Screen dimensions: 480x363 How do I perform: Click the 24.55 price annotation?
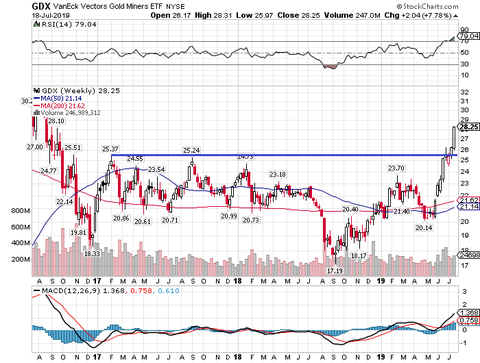(135, 159)
